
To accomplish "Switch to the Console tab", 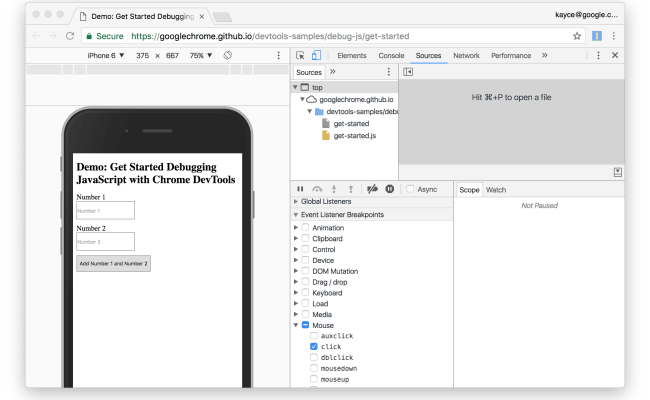I will [391, 56].
